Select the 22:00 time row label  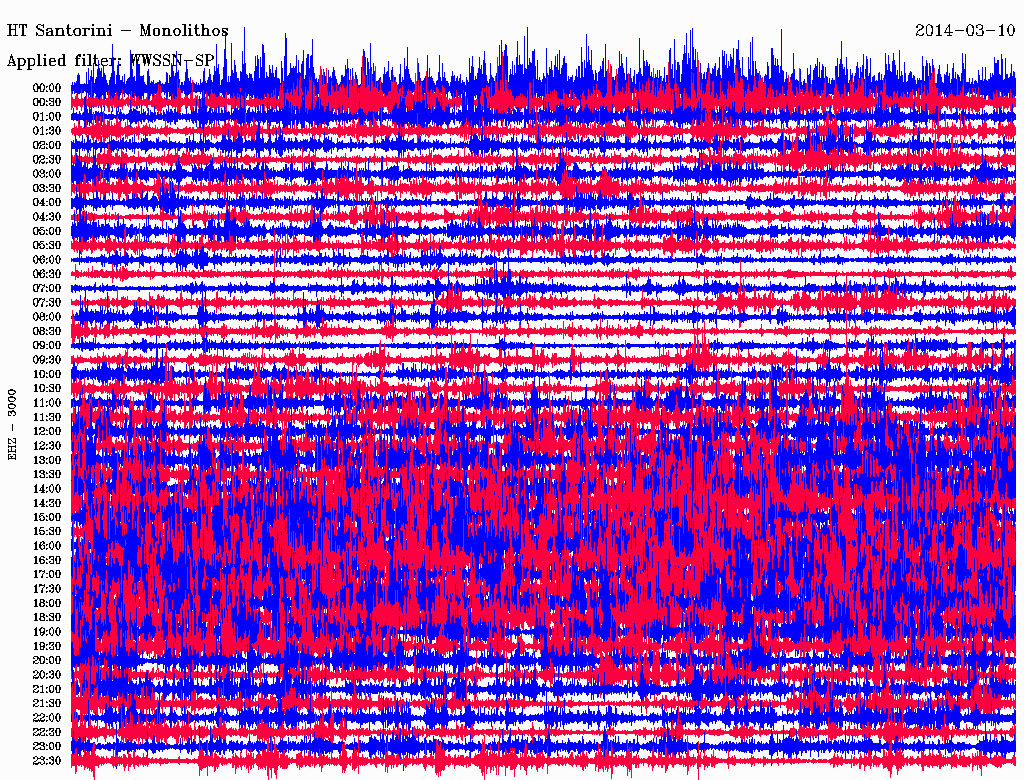click(48, 718)
